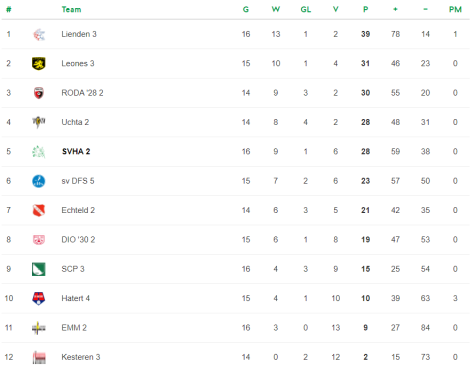Open the Echteld 2 red-white crest
The height and width of the screenshot is (371, 475).
39,210
